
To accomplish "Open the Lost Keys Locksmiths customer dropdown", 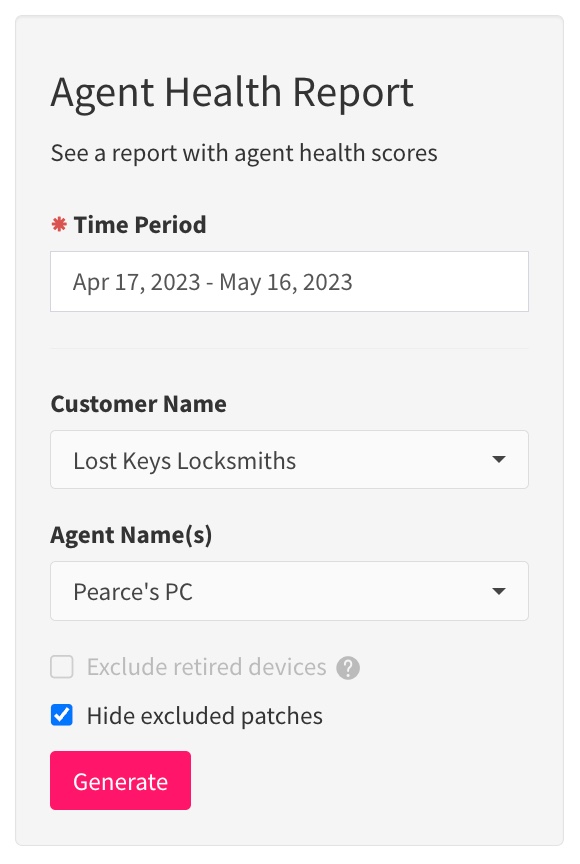I will pyautogui.click(x=289, y=460).
